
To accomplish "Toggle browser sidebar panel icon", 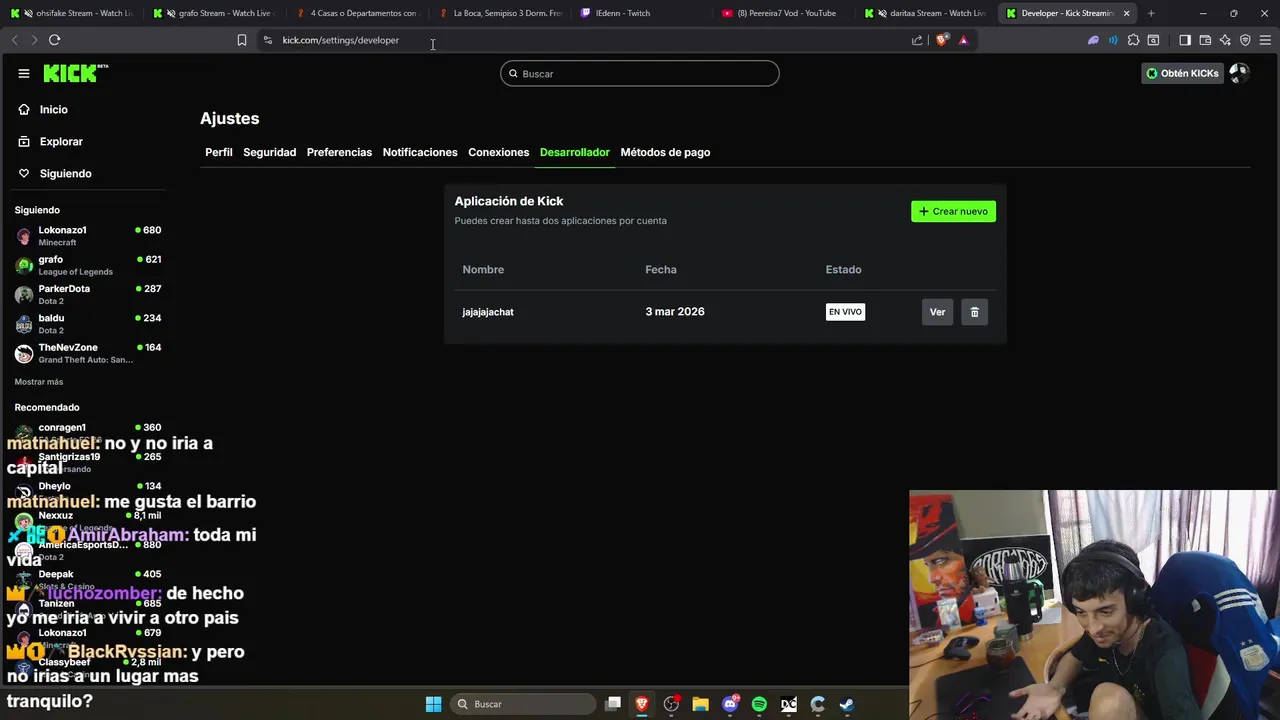I will [x=1185, y=40].
